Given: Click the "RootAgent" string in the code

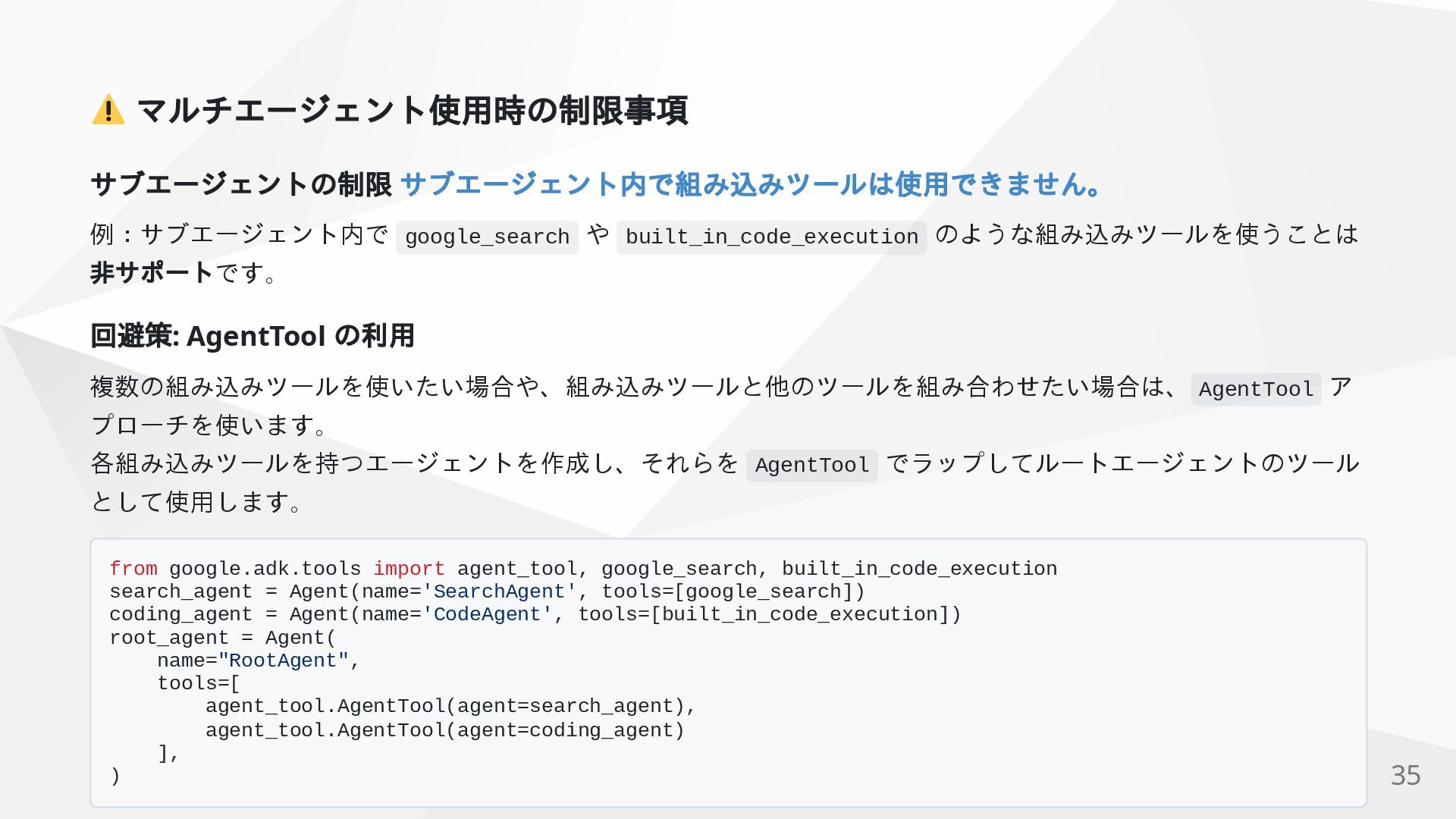Looking at the screenshot, I should (283, 661).
